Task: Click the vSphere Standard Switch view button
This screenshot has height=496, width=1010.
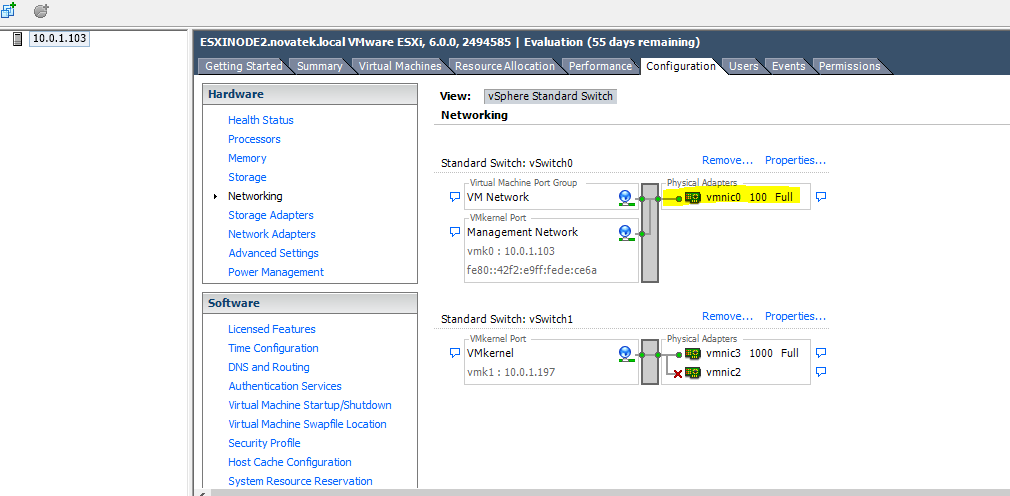Action: [551, 97]
